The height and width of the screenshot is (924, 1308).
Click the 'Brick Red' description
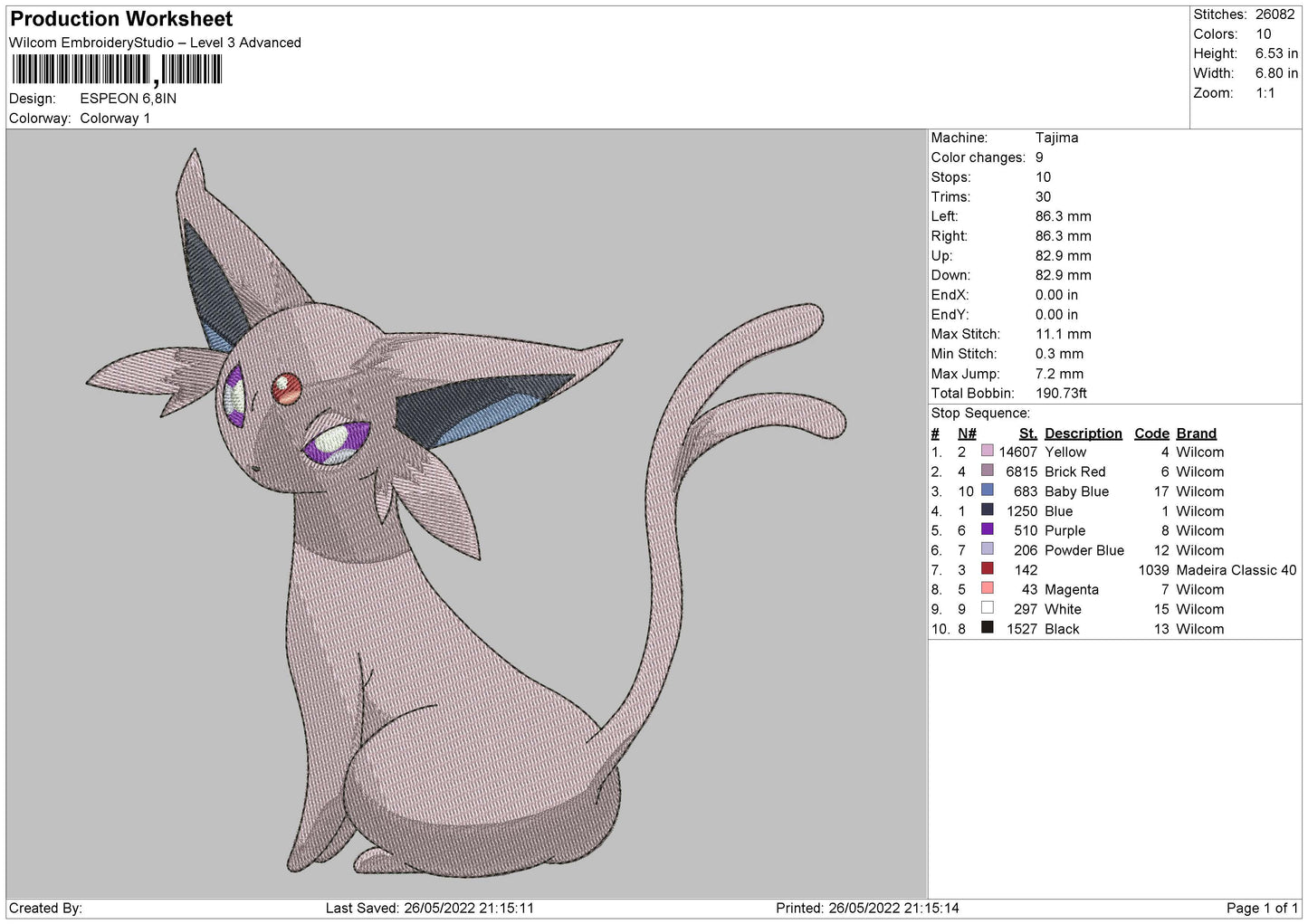[1074, 472]
